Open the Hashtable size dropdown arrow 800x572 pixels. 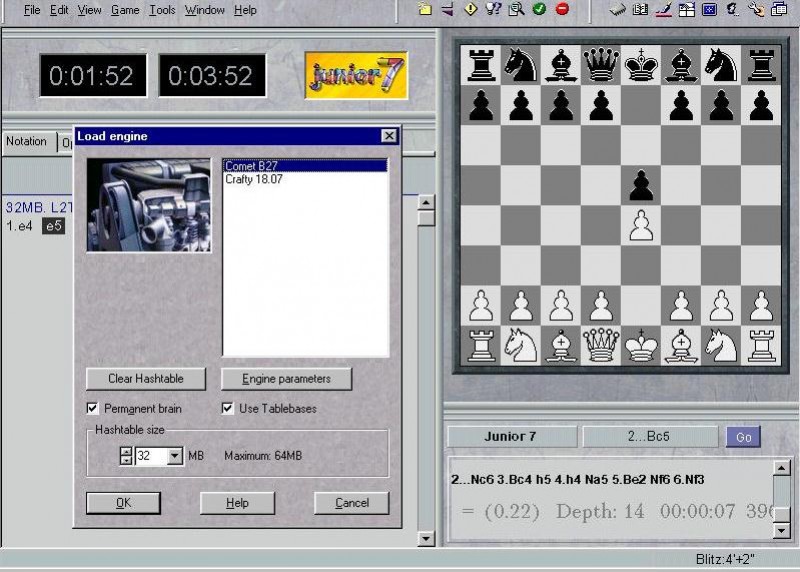pyautogui.click(x=174, y=456)
